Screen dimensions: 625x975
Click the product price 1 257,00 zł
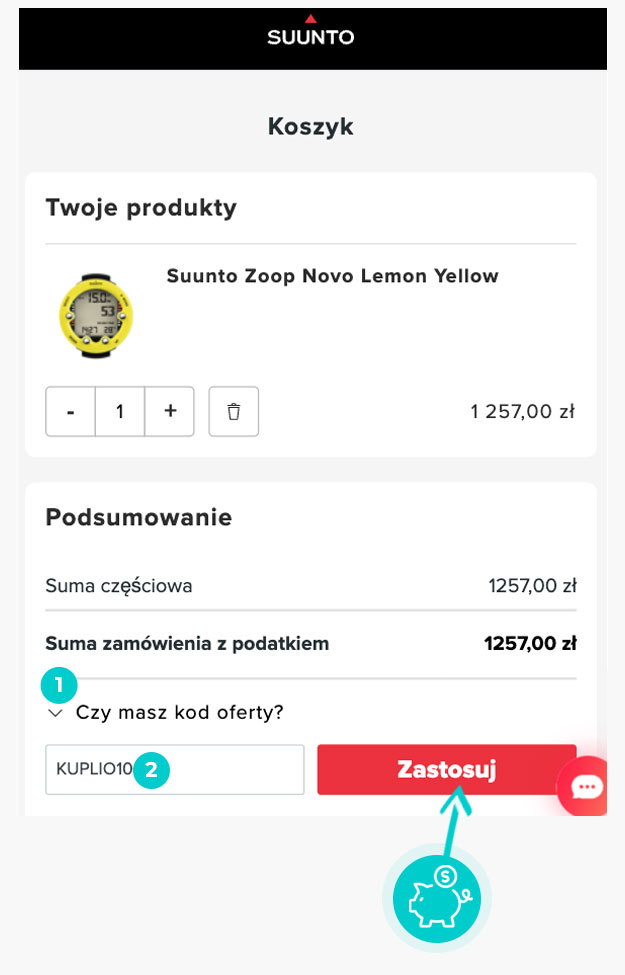[522, 411]
